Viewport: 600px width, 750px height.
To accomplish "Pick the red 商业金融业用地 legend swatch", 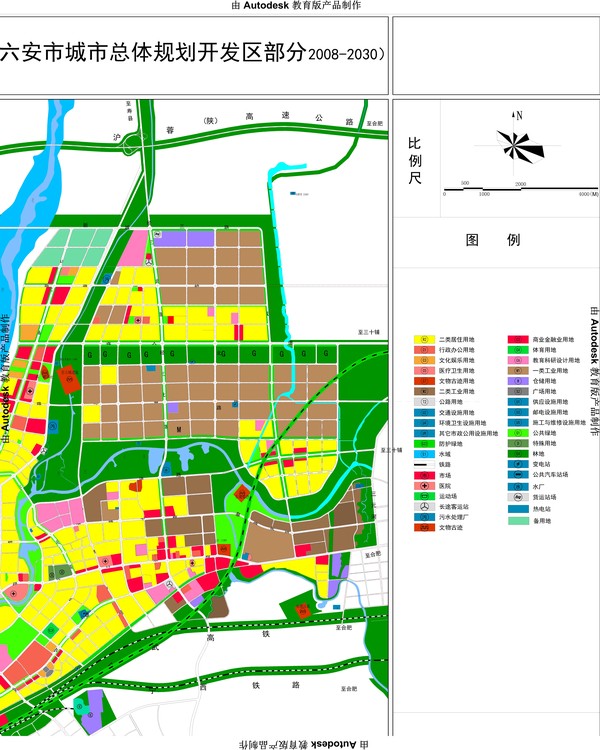I will (518, 340).
